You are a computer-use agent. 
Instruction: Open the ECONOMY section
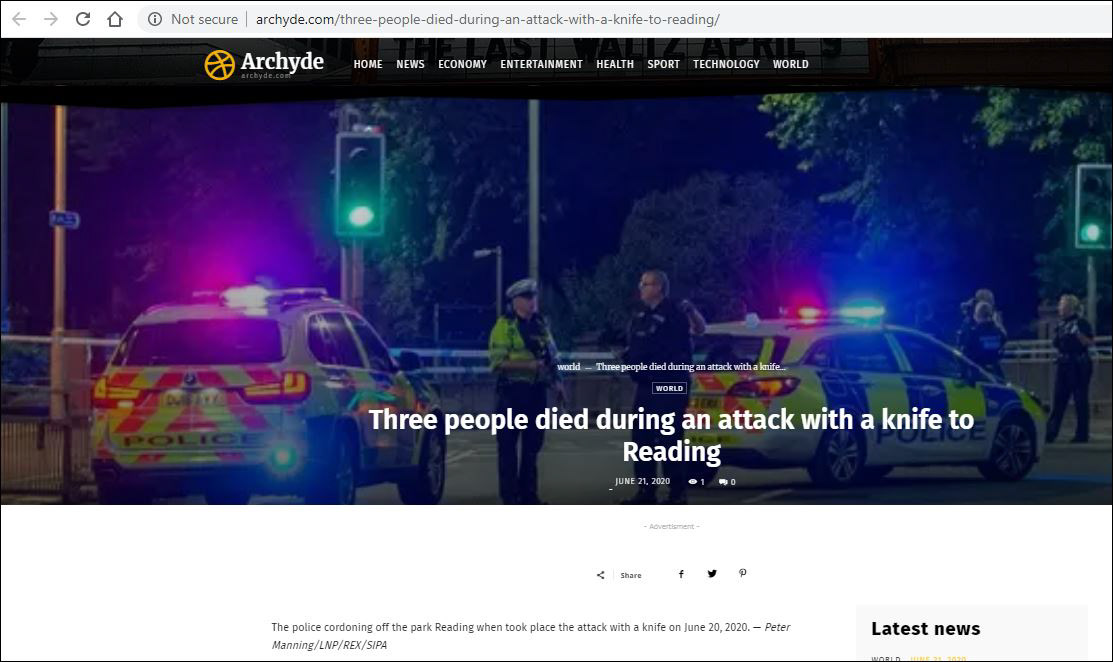point(462,64)
